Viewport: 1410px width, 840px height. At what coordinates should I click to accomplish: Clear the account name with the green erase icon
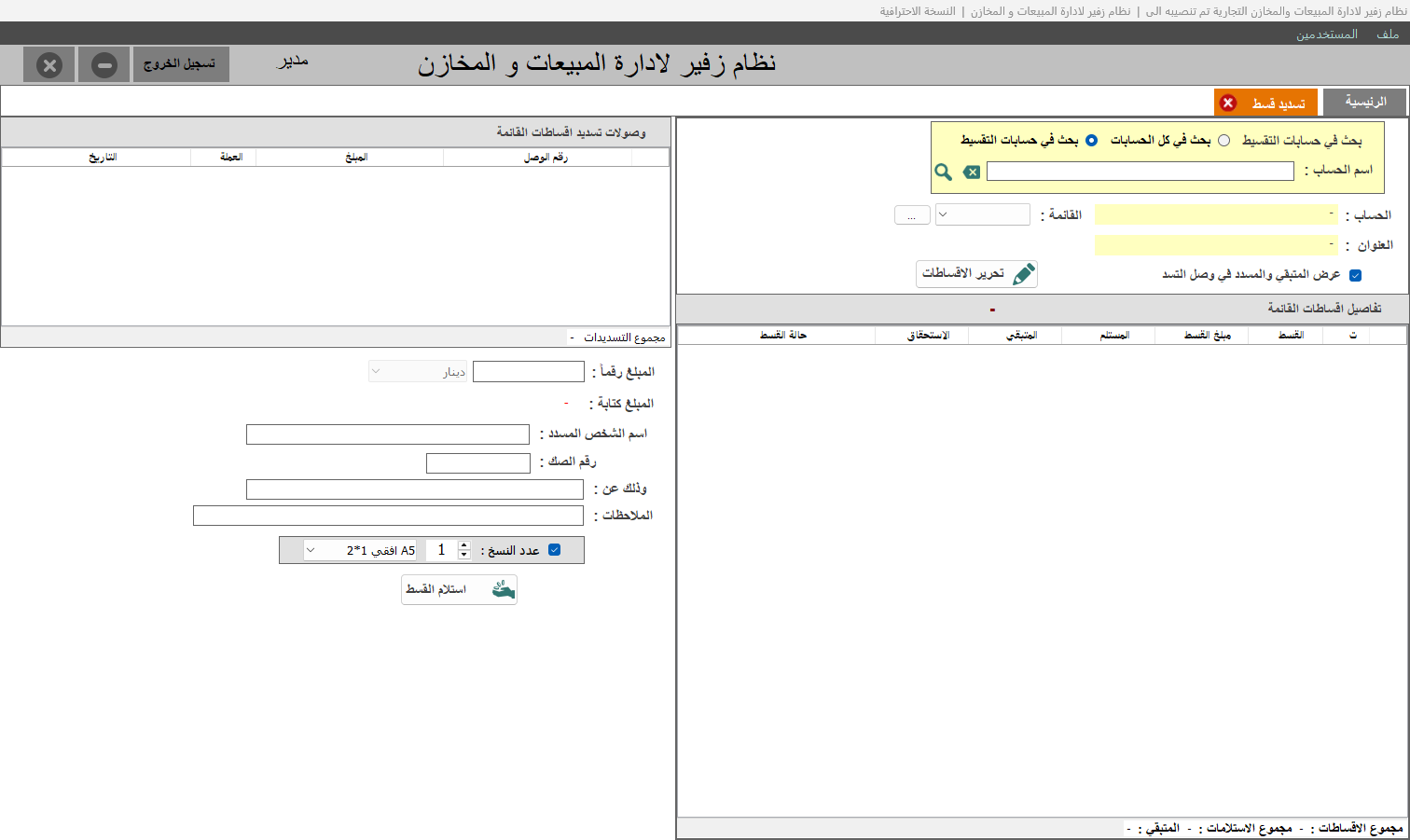[x=971, y=172]
